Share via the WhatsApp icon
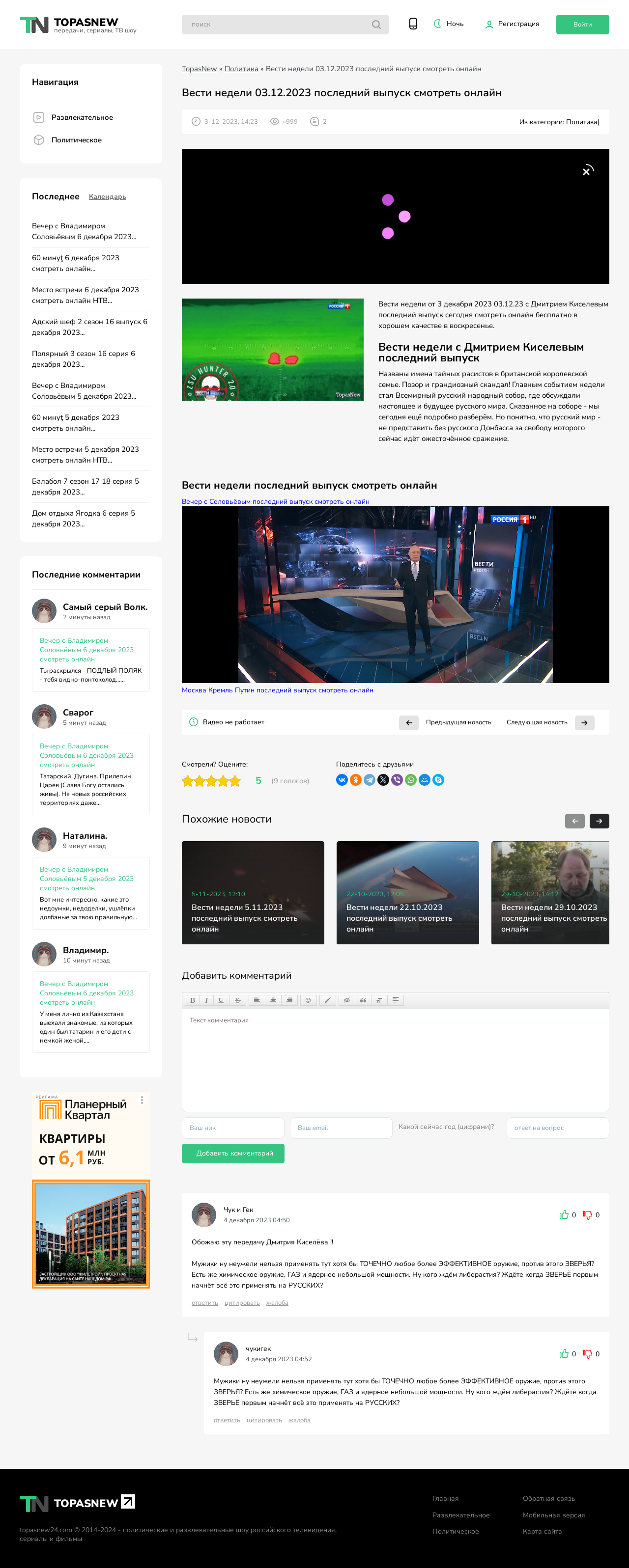The height and width of the screenshot is (1568, 629). 411,780
